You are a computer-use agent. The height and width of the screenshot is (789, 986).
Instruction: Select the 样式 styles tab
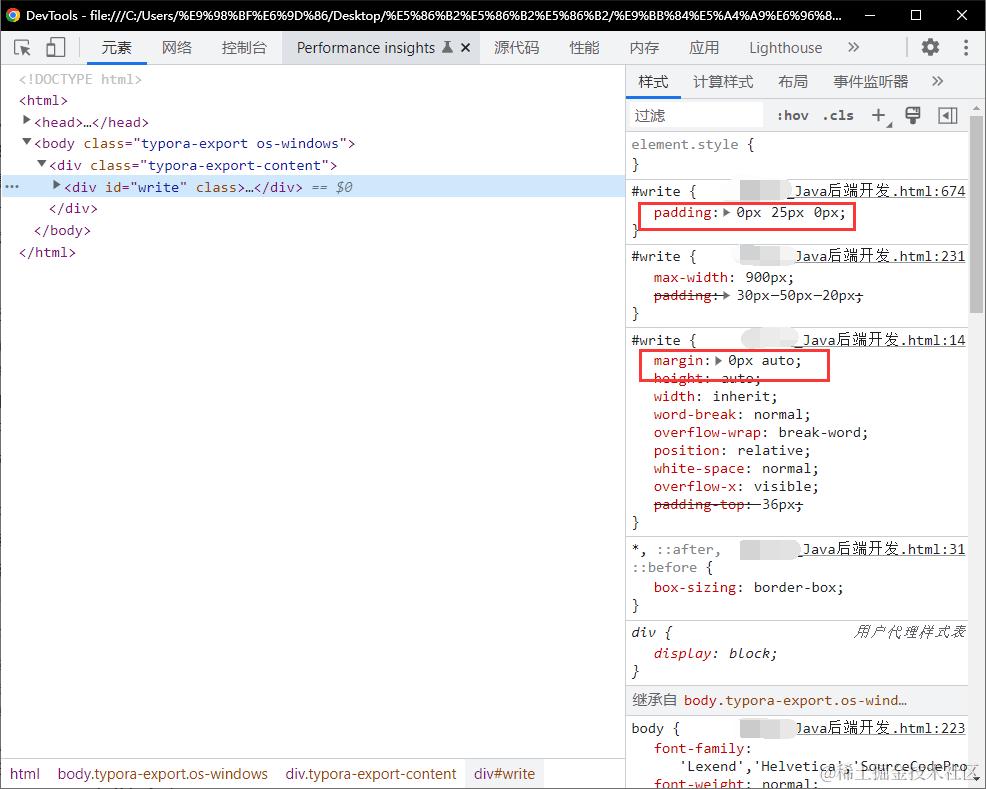pyautogui.click(x=653, y=82)
